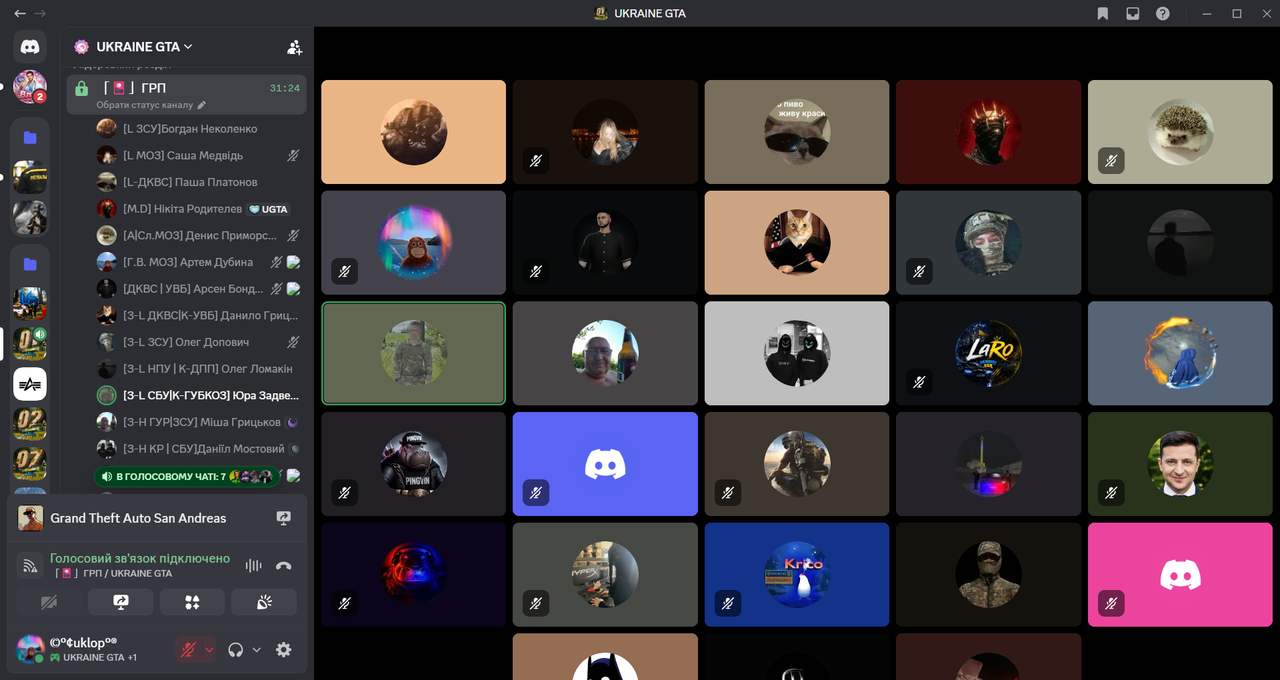This screenshot has width=1280, height=680.
Task: Open noise suppression waveform icon
Action: pyautogui.click(x=254, y=566)
